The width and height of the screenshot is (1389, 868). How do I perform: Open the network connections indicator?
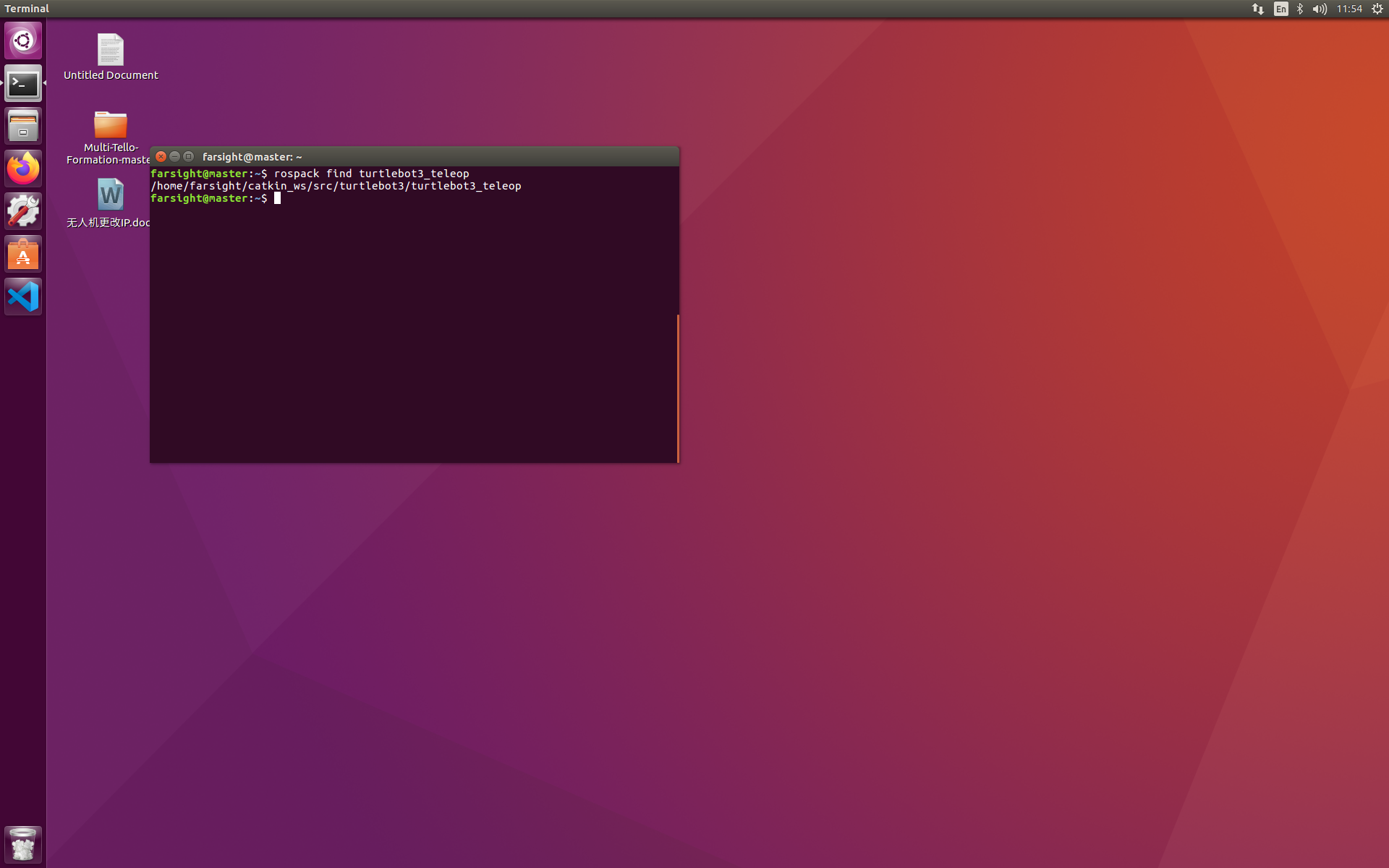(x=1258, y=9)
